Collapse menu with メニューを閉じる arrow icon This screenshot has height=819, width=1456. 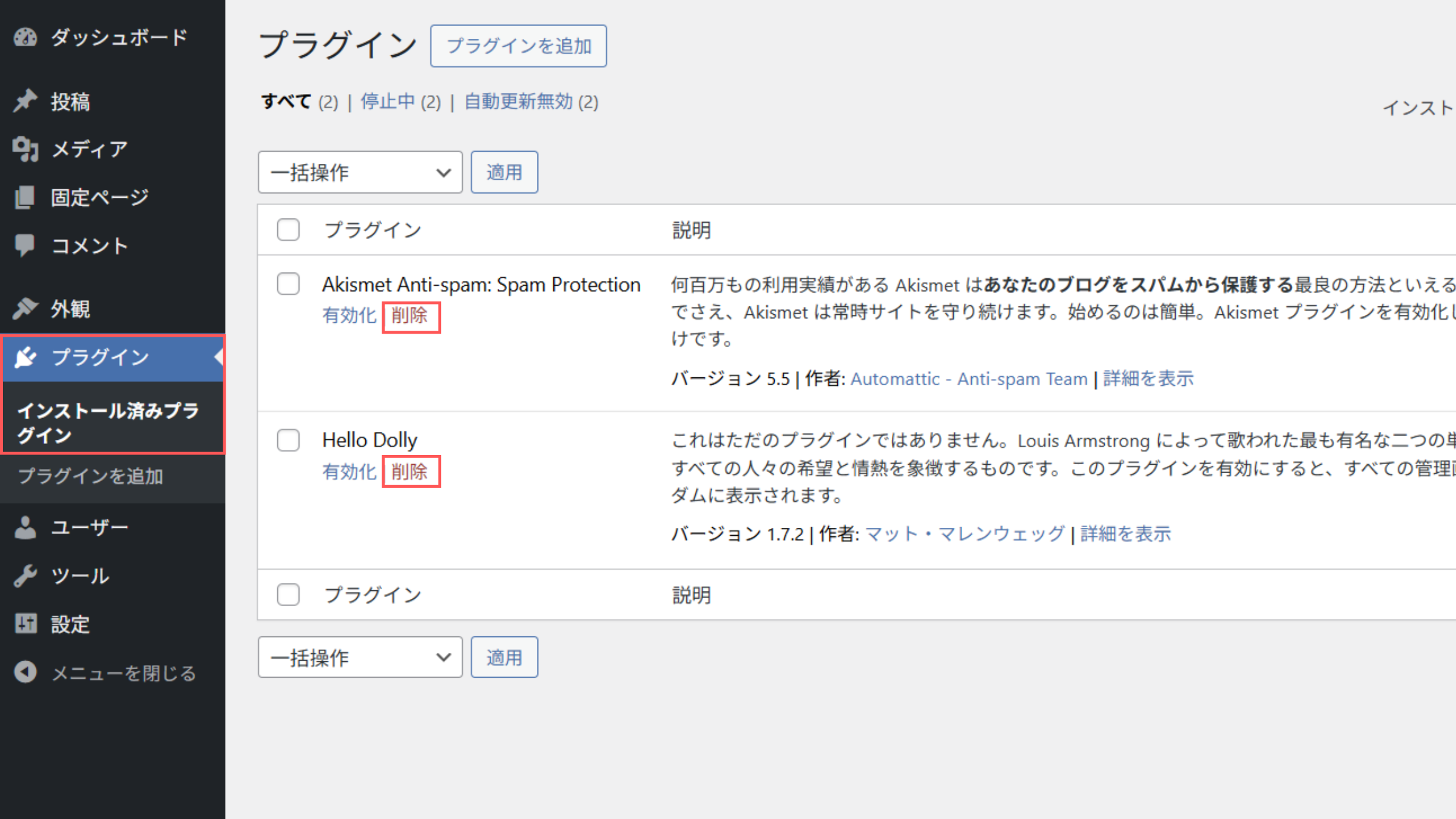25,672
